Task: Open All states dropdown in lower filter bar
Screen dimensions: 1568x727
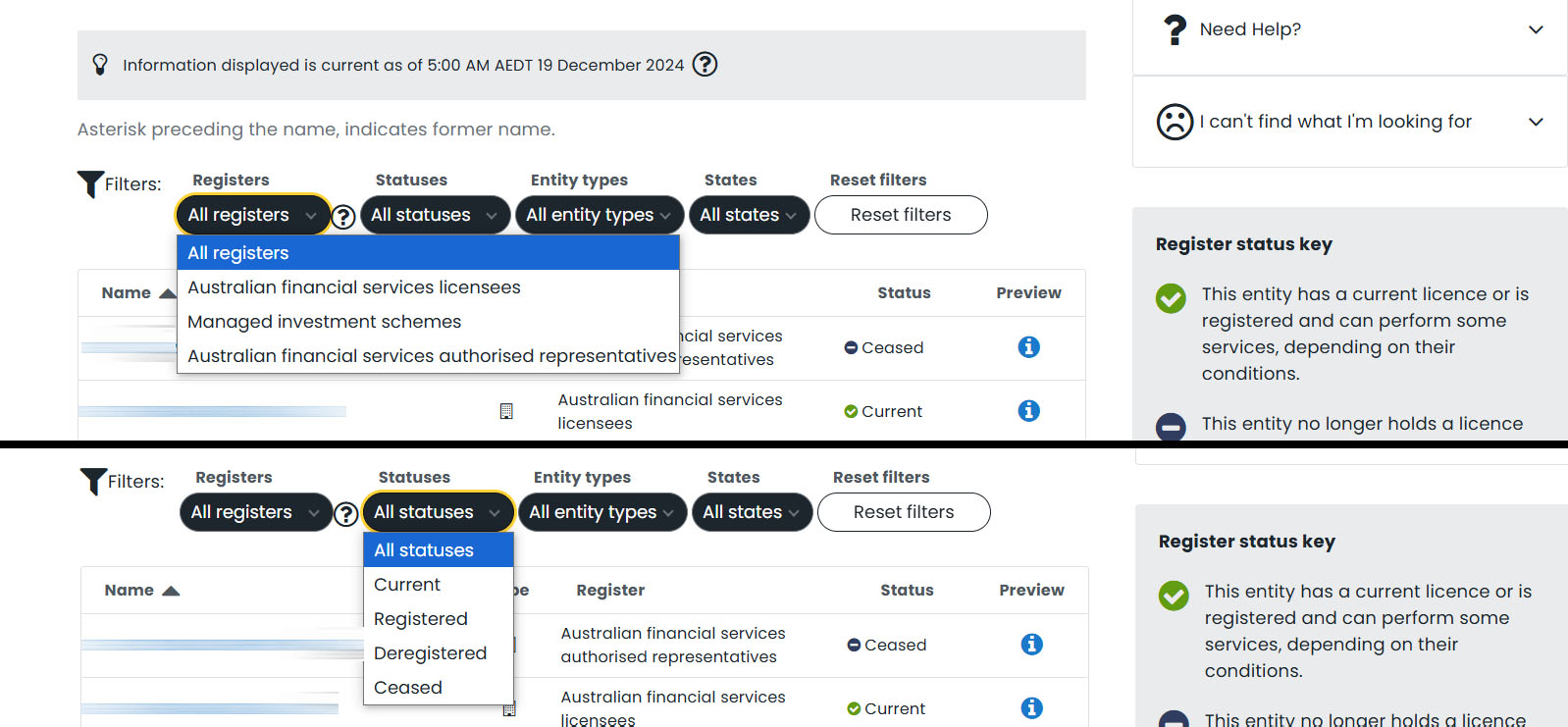Action: 751,512
